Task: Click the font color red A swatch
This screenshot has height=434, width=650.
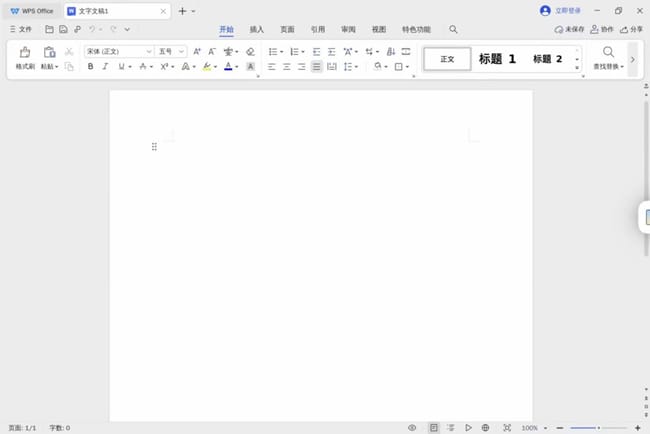Action: click(x=228, y=67)
